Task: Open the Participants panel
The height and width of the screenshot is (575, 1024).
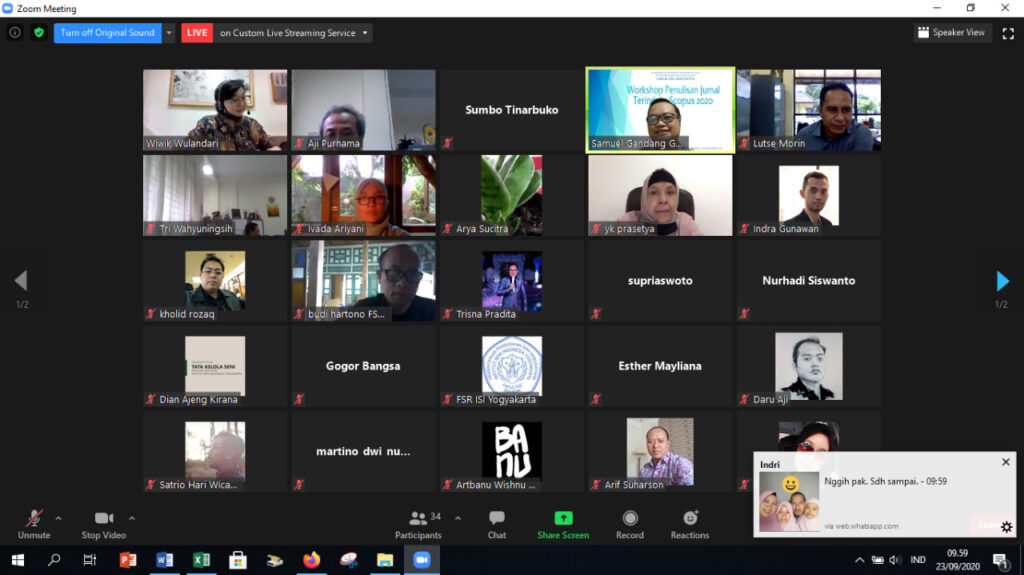Action: pos(418,525)
